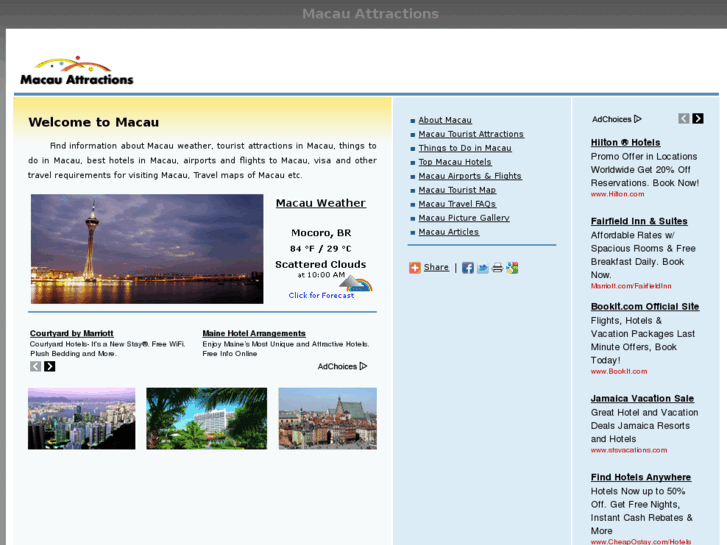Screen dimensions: 727x545
Task: Go to next ad in right sidebar
Action: pos(698,119)
